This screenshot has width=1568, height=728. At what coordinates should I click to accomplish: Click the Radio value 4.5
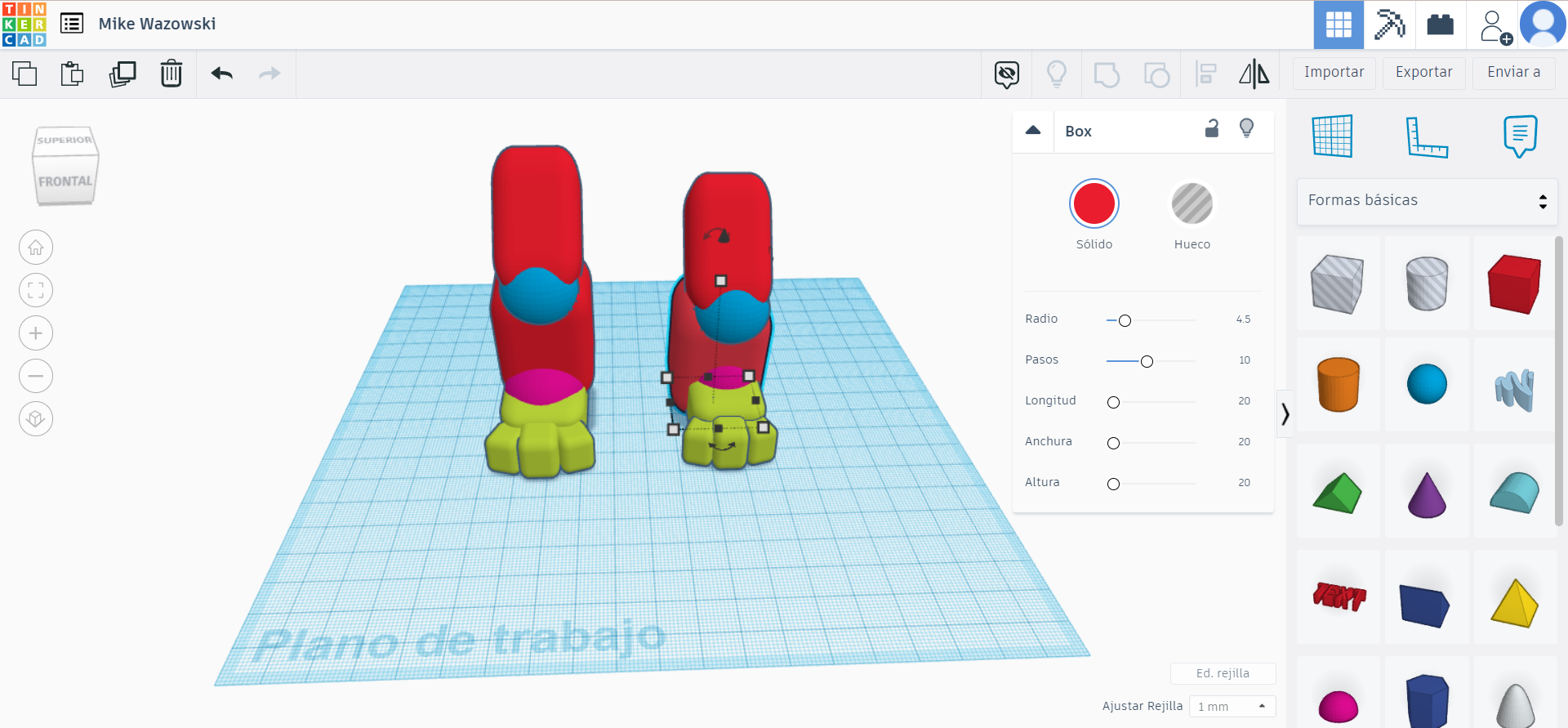[x=1243, y=319]
